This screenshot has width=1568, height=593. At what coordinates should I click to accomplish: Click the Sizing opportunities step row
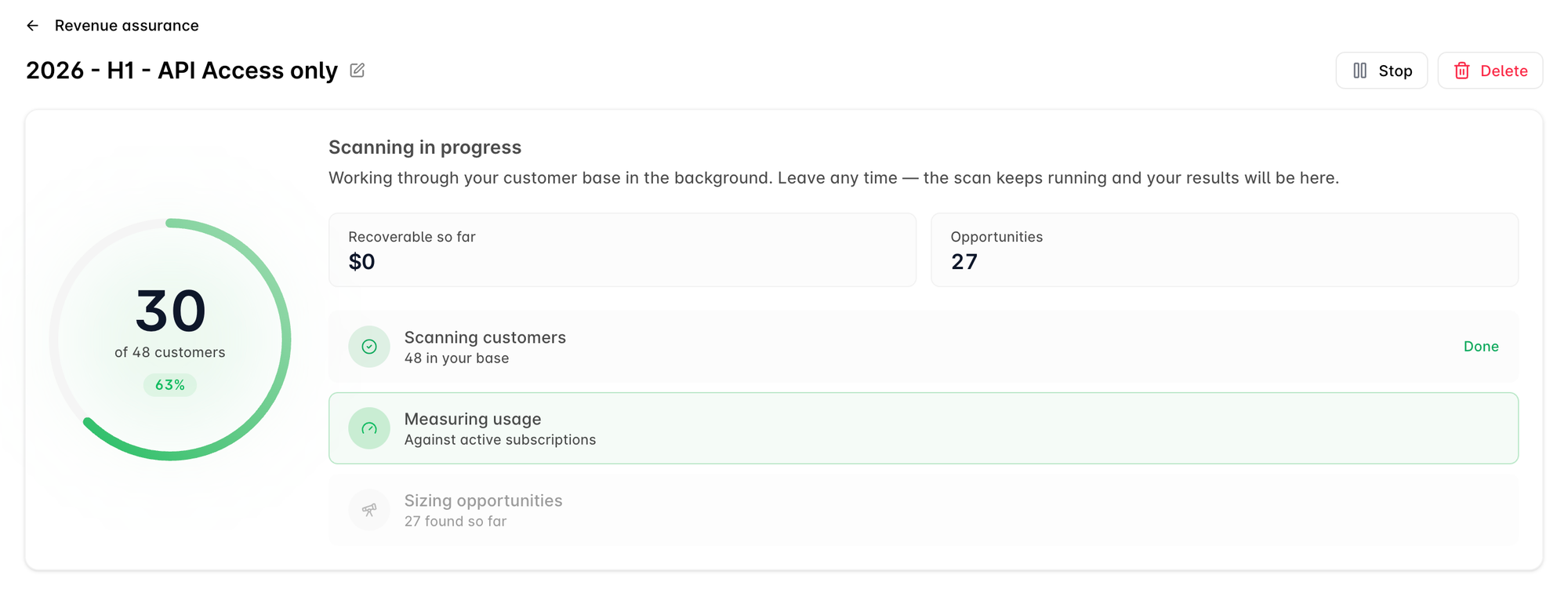point(924,510)
